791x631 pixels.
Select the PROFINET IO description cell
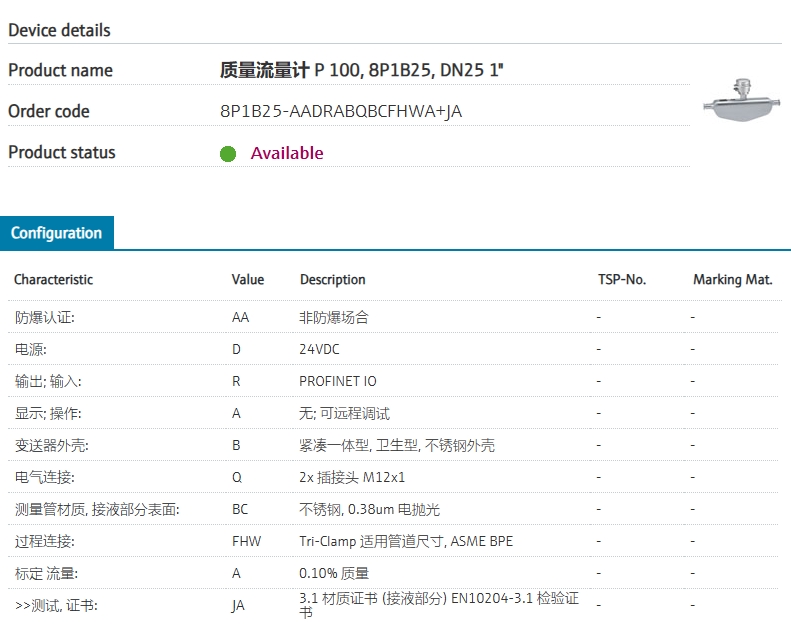point(337,381)
